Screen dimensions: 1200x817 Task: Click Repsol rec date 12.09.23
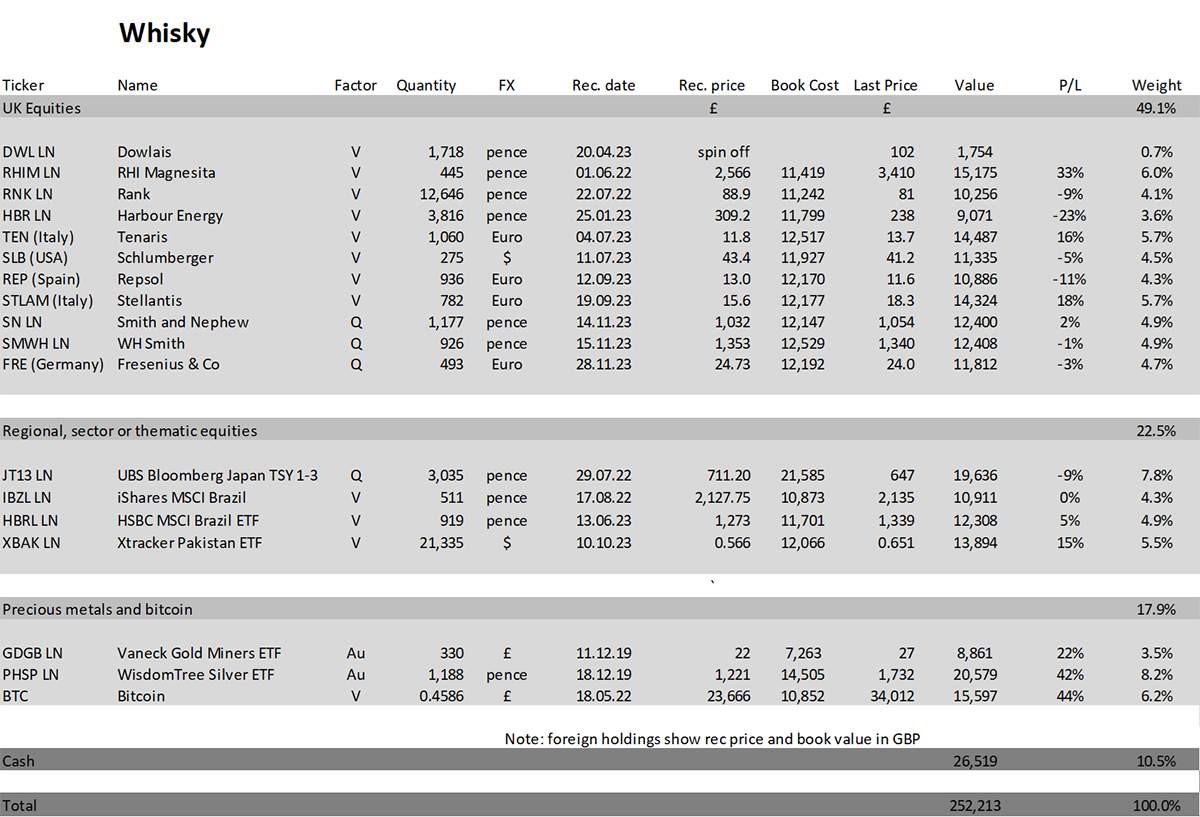(603, 279)
